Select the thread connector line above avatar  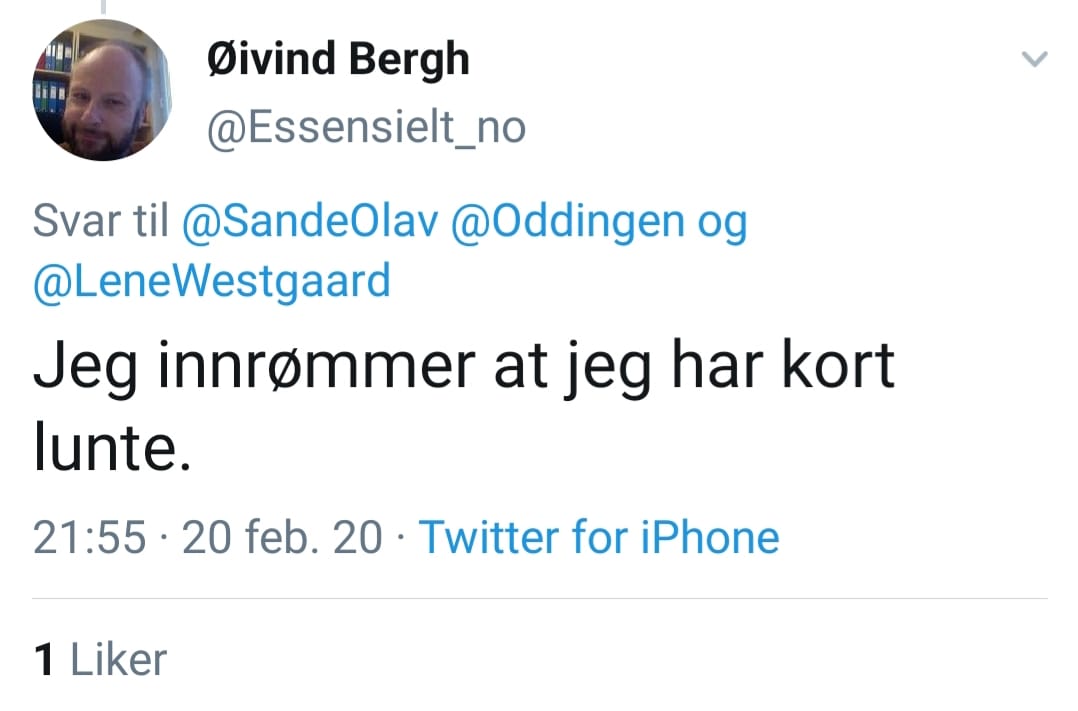coord(103,7)
